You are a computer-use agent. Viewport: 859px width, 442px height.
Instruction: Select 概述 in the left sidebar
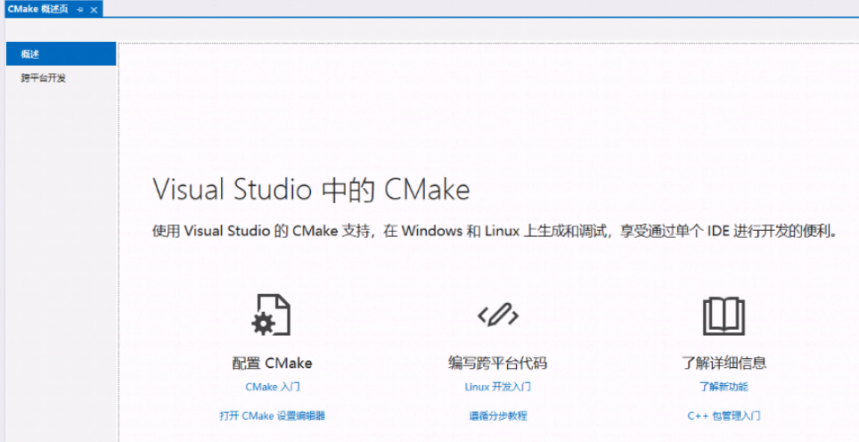[x=61, y=54]
